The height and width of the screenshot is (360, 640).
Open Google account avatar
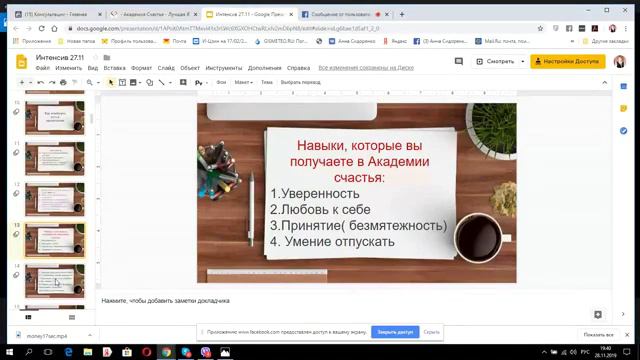click(620, 62)
